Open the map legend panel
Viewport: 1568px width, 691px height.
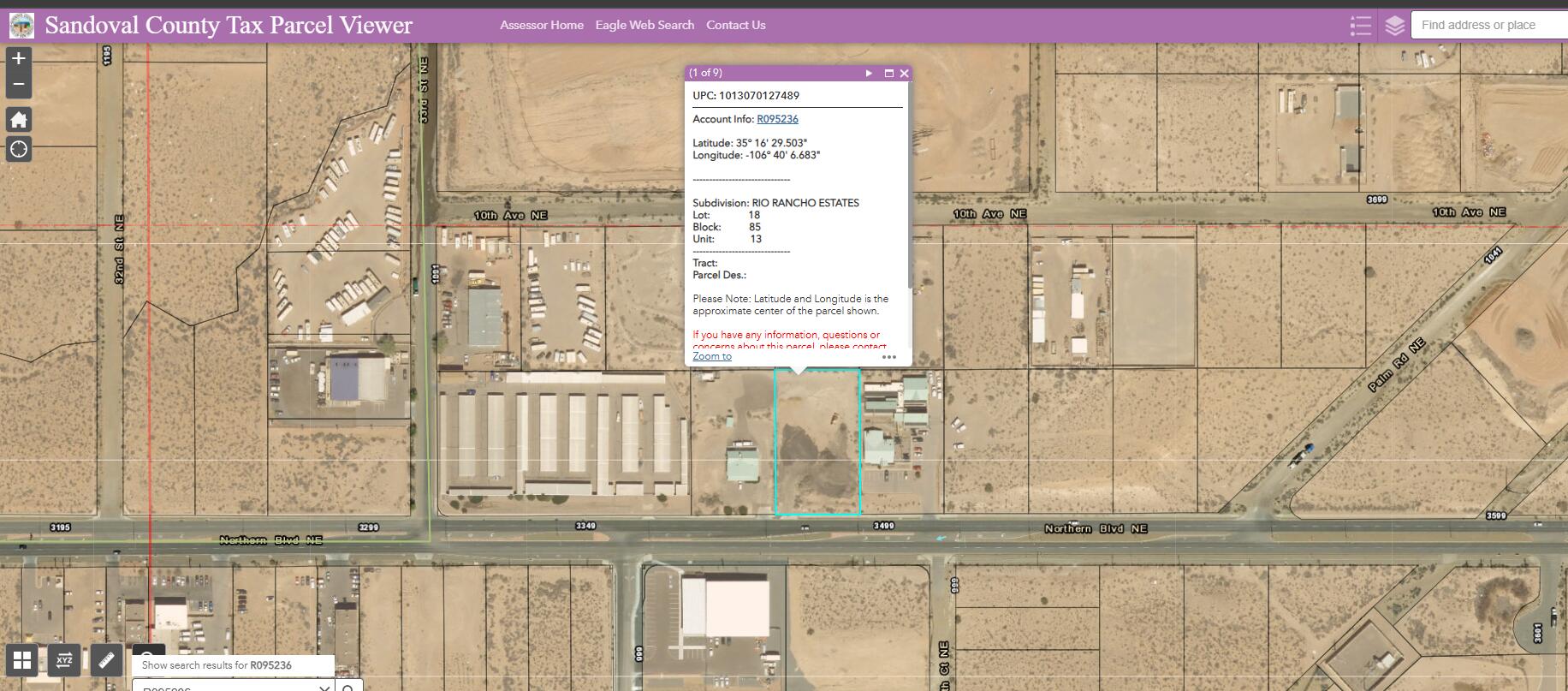click(x=1360, y=26)
